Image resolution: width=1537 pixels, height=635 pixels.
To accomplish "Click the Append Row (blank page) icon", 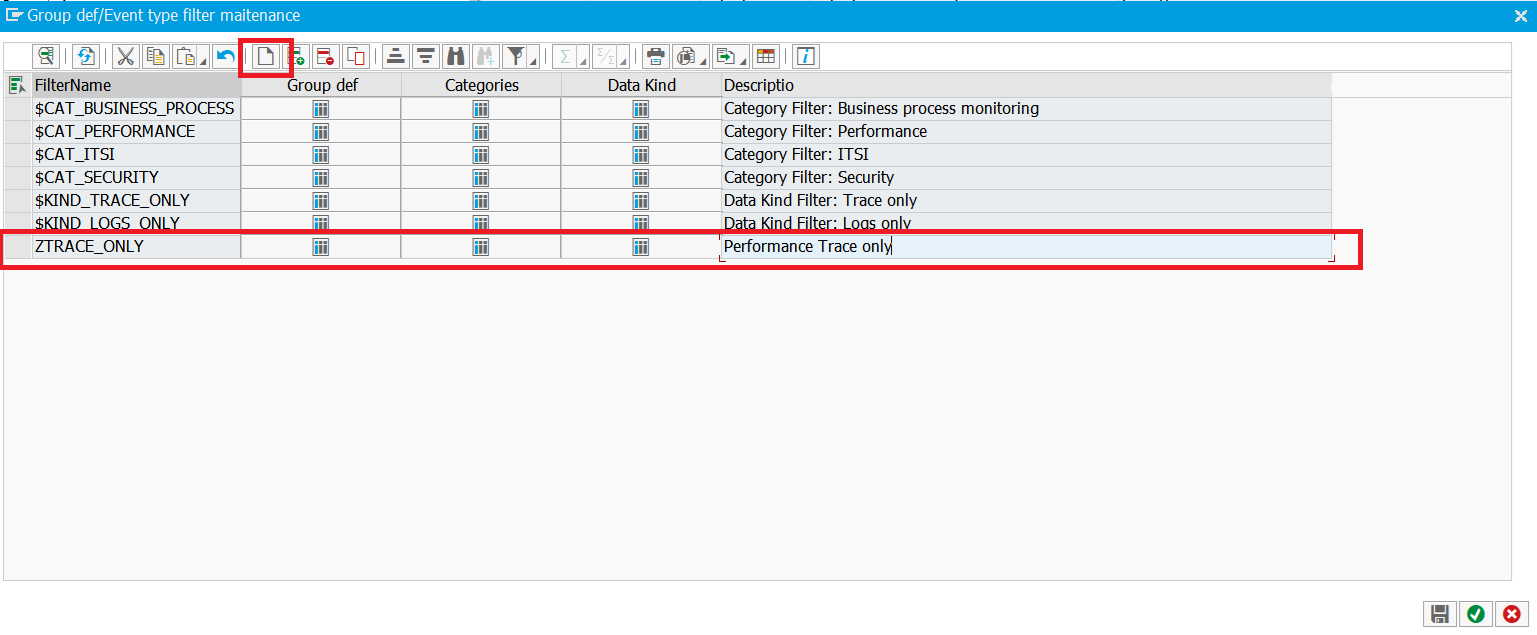I will pos(265,56).
